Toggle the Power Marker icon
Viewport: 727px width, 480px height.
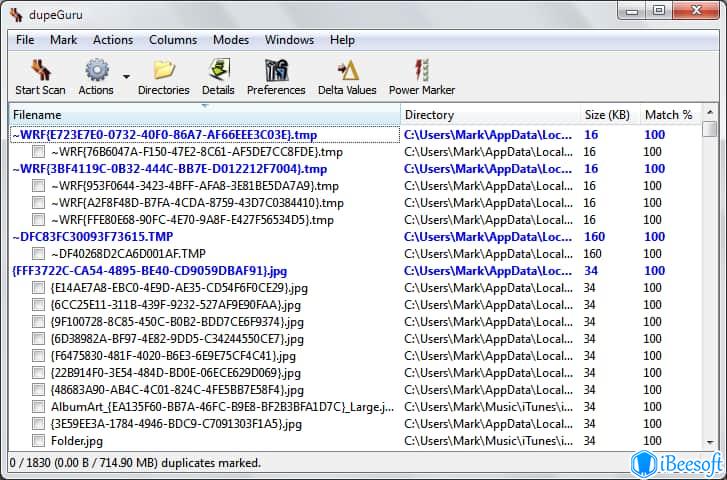(x=422, y=70)
